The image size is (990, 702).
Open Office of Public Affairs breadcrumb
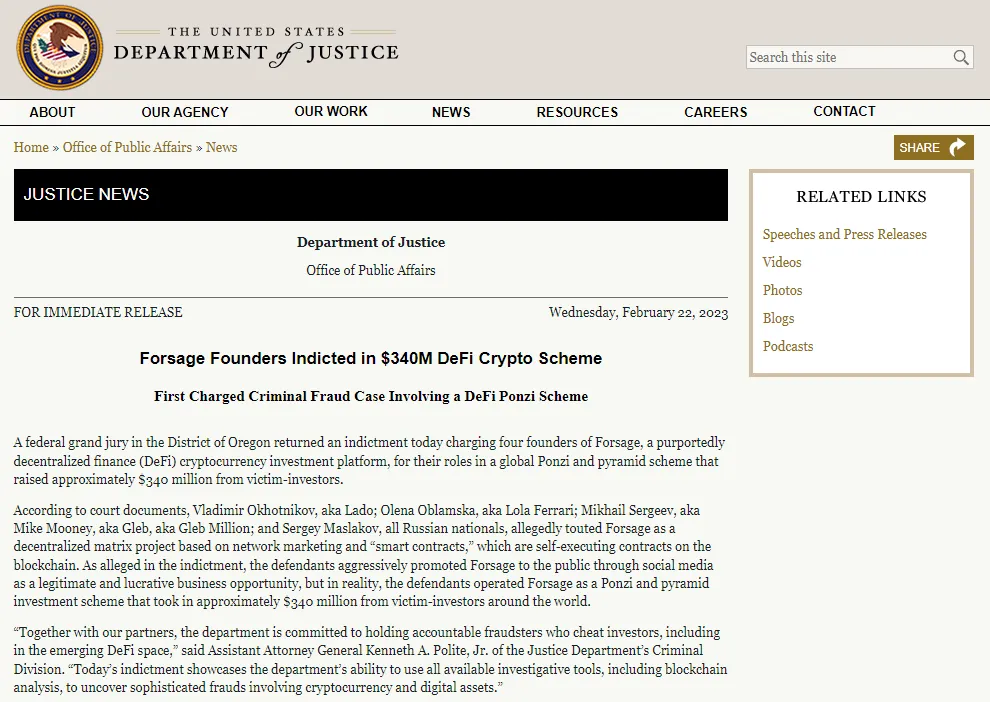click(127, 147)
